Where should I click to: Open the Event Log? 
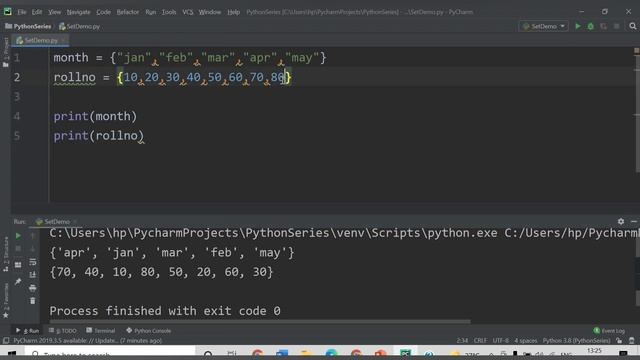609,331
